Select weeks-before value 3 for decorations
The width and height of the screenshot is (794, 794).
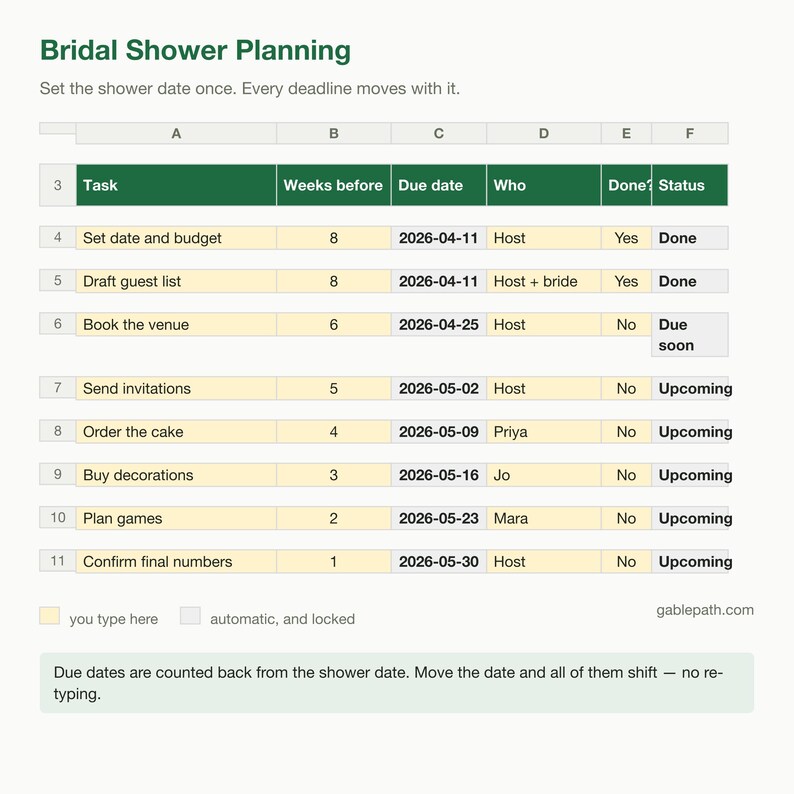(334, 475)
